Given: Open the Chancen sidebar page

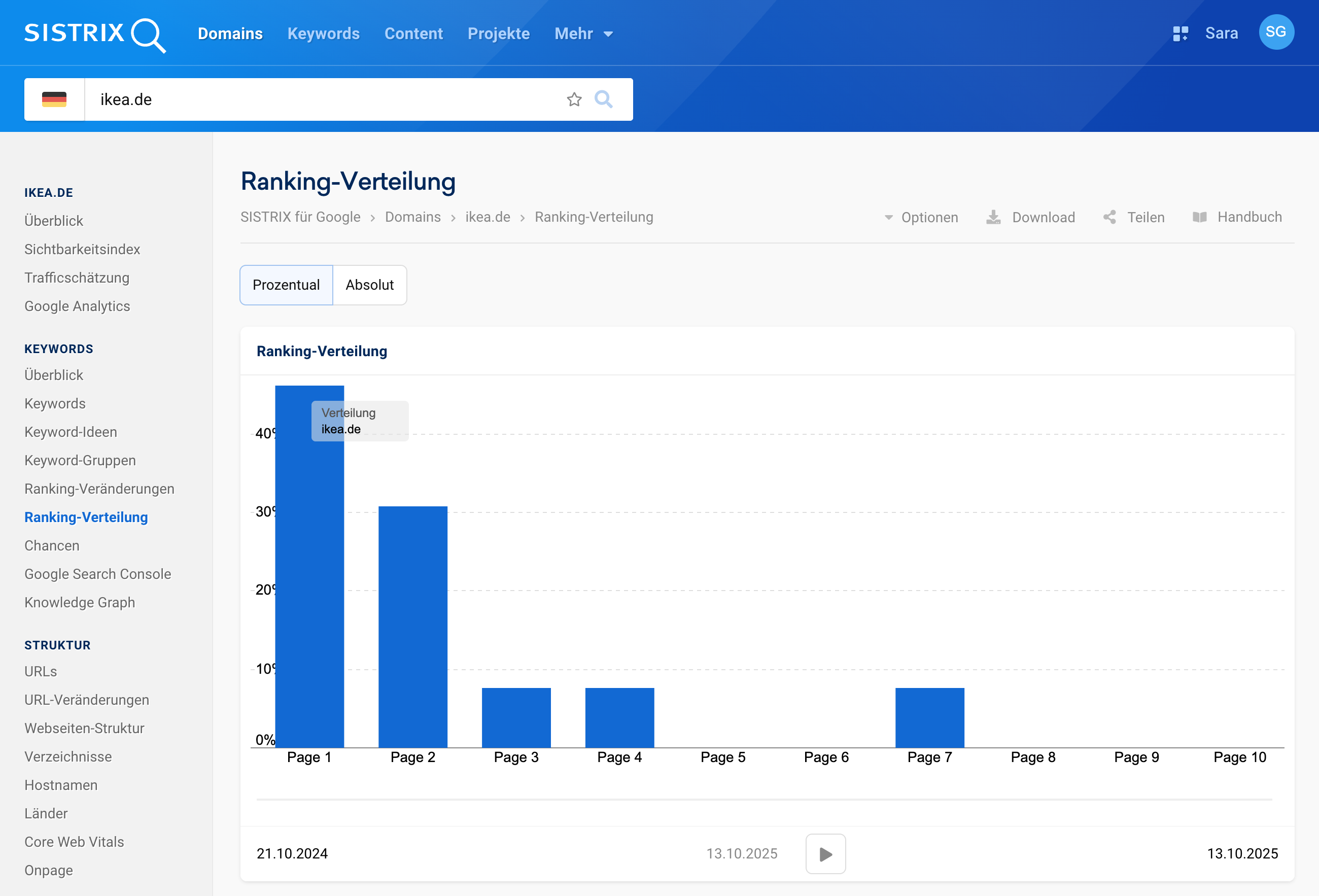Looking at the screenshot, I should tap(52, 545).
